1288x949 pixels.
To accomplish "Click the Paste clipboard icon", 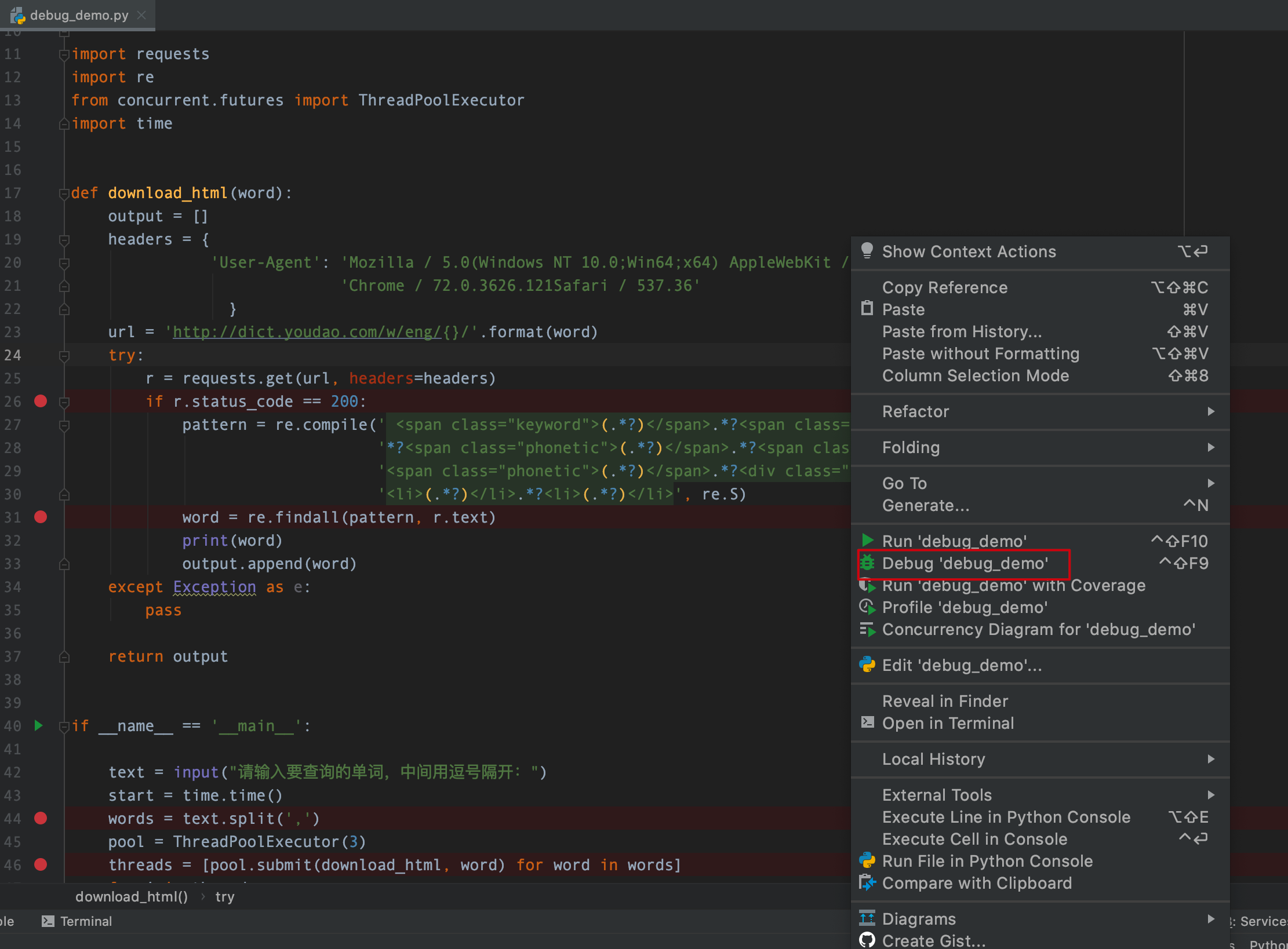I will [867, 309].
